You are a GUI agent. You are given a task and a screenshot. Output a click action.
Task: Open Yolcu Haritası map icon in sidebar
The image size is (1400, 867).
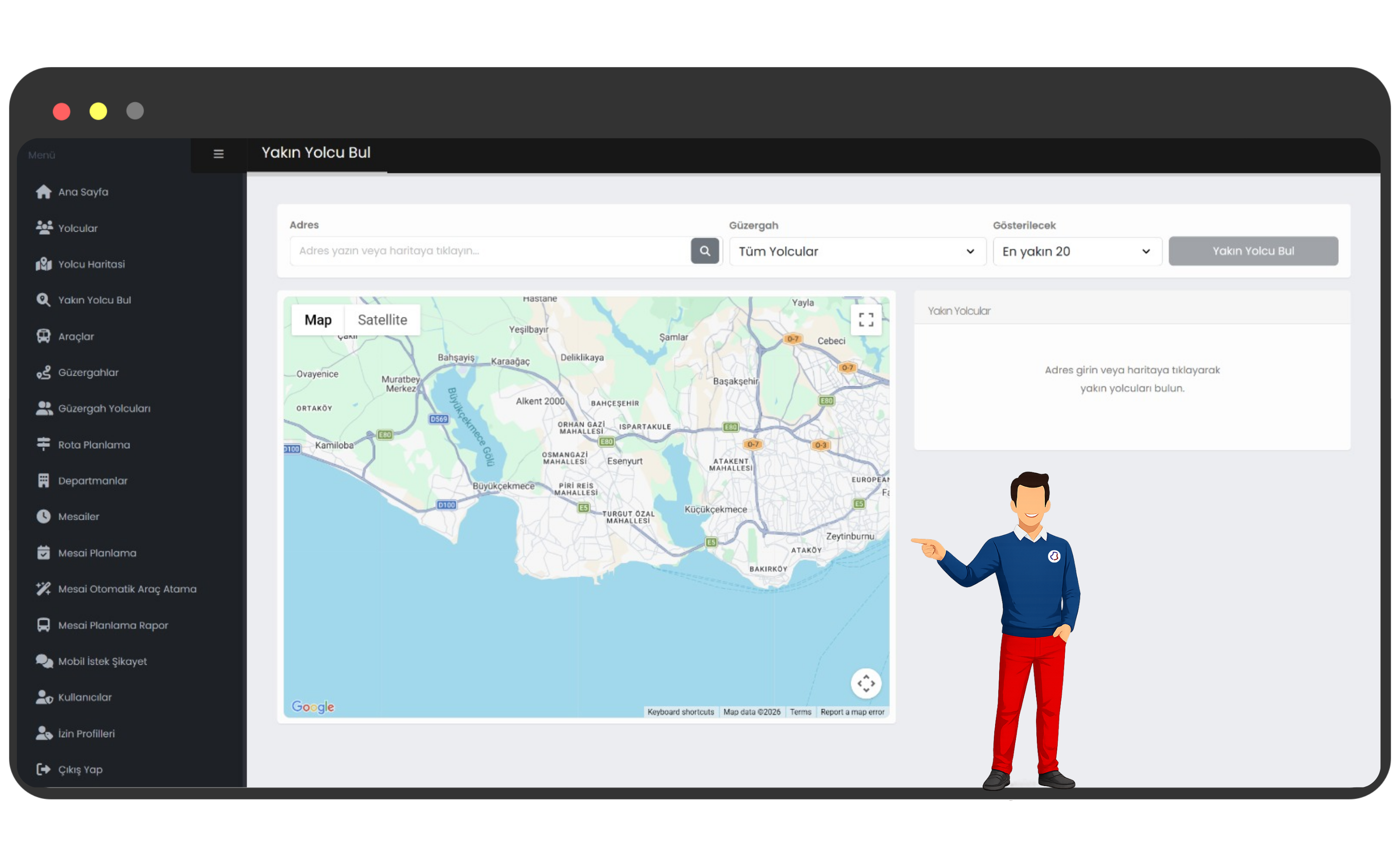(44, 264)
